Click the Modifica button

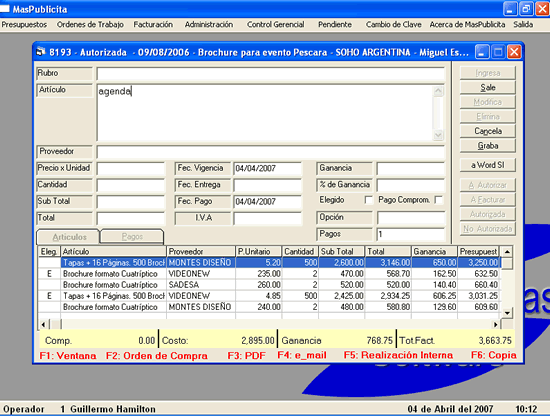coord(488,102)
